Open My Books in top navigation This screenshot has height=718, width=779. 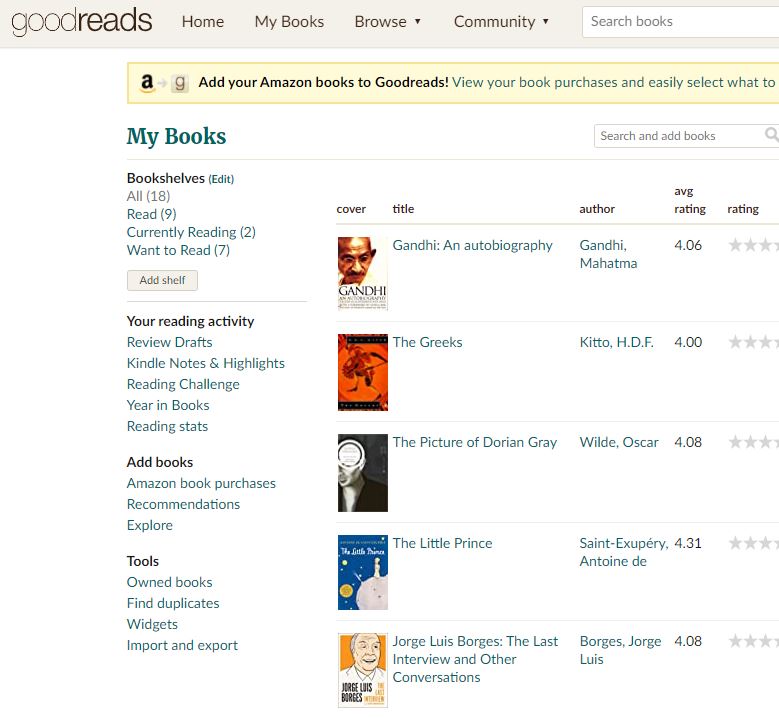pyautogui.click(x=289, y=22)
